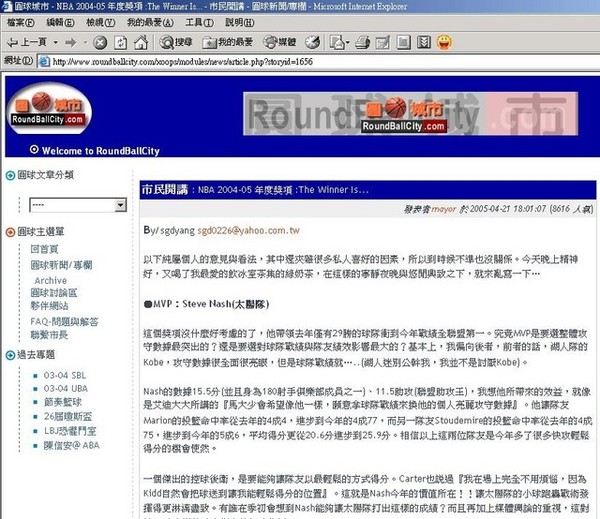
Task: Open the 03-04 SBL past topic
Action: point(65,375)
